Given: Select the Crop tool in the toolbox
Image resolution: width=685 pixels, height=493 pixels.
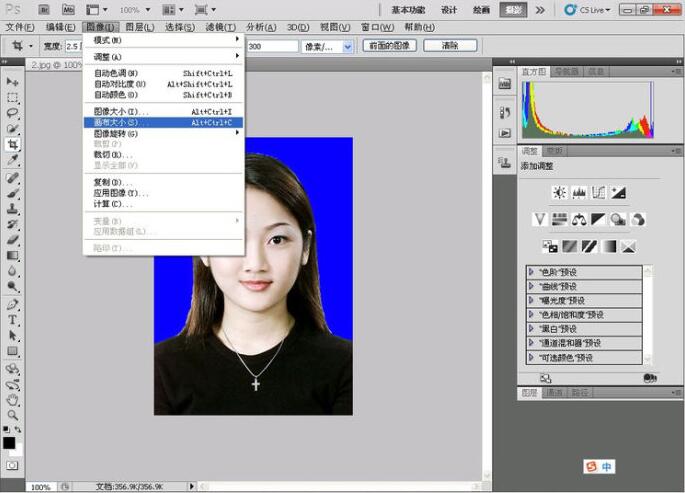Looking at the screenshot, I should click(13, 145).
